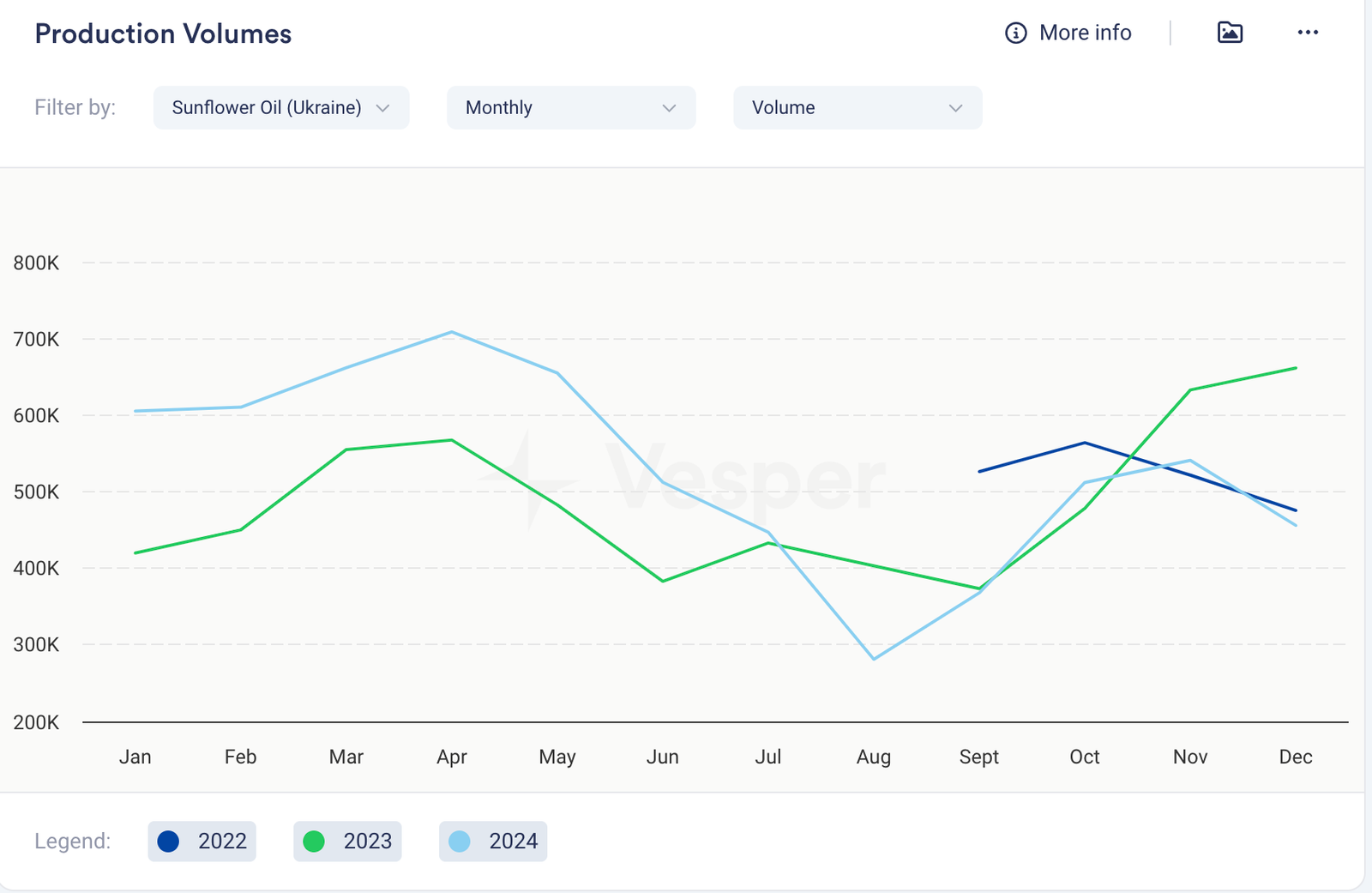Toggle the 2022 series in the legend
The height and width of the screenshot is (893, 1372).
(x=202, y=841)
